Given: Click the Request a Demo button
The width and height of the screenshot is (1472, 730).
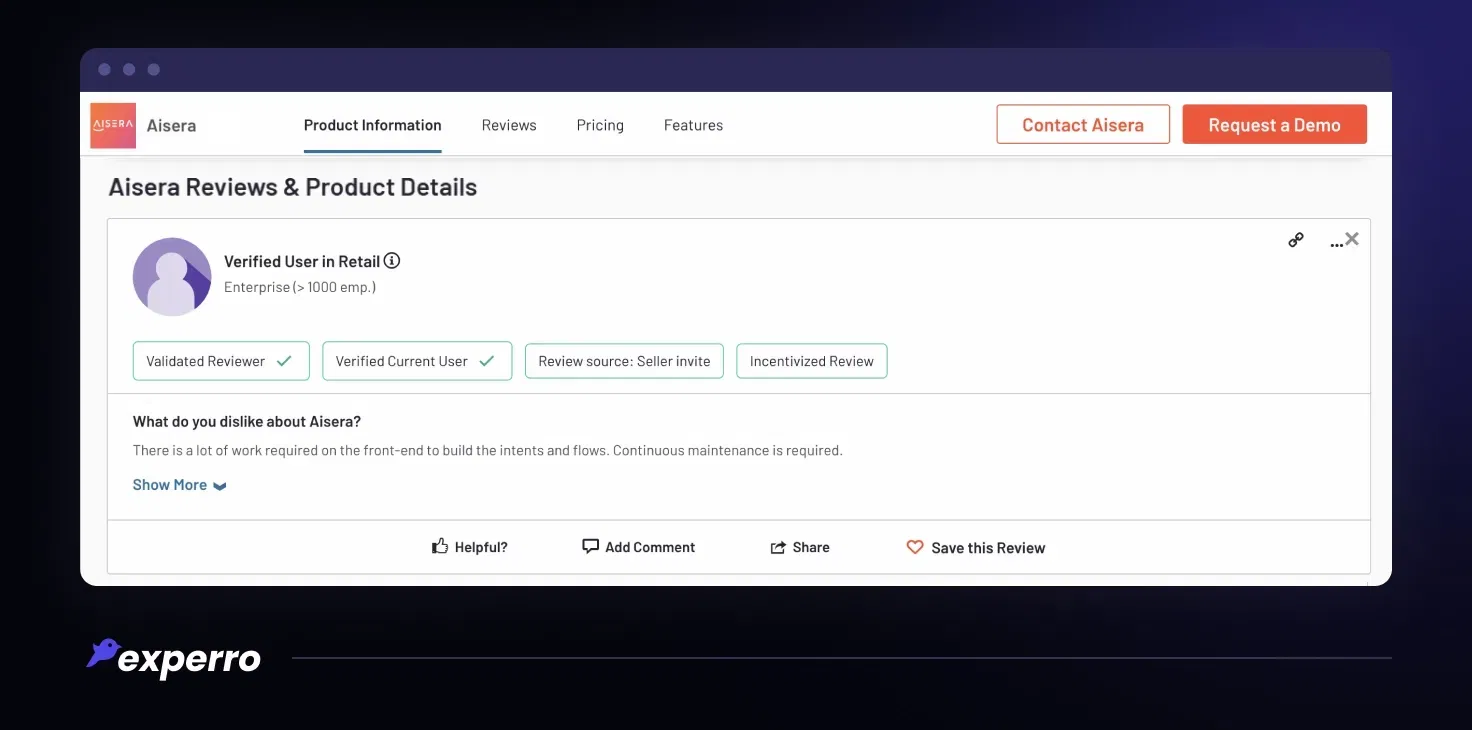Looking at the screenshot, I should click(x=1275, y=125).
